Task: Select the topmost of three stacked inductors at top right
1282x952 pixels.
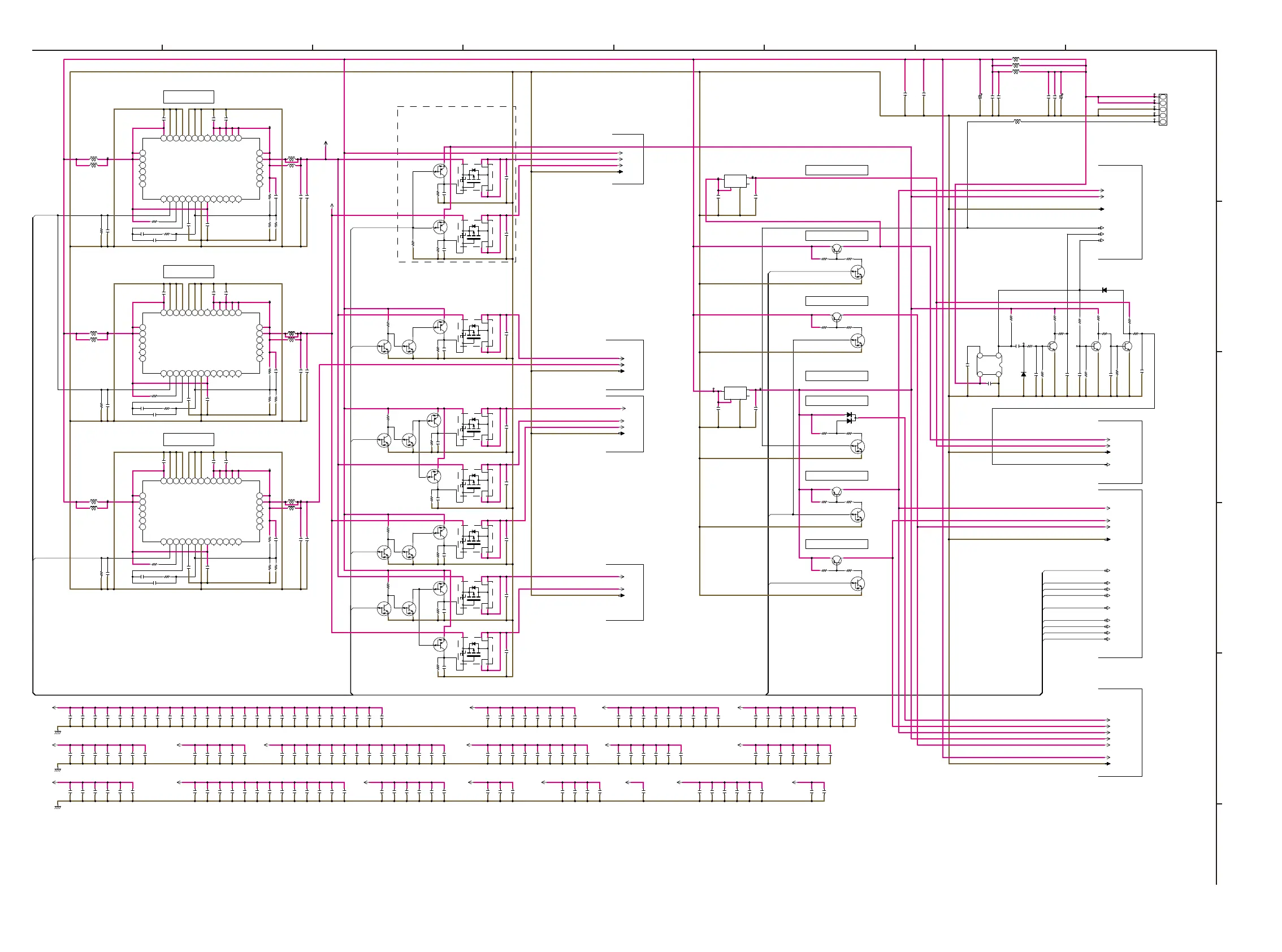Action: click(x=1015, y=59)
